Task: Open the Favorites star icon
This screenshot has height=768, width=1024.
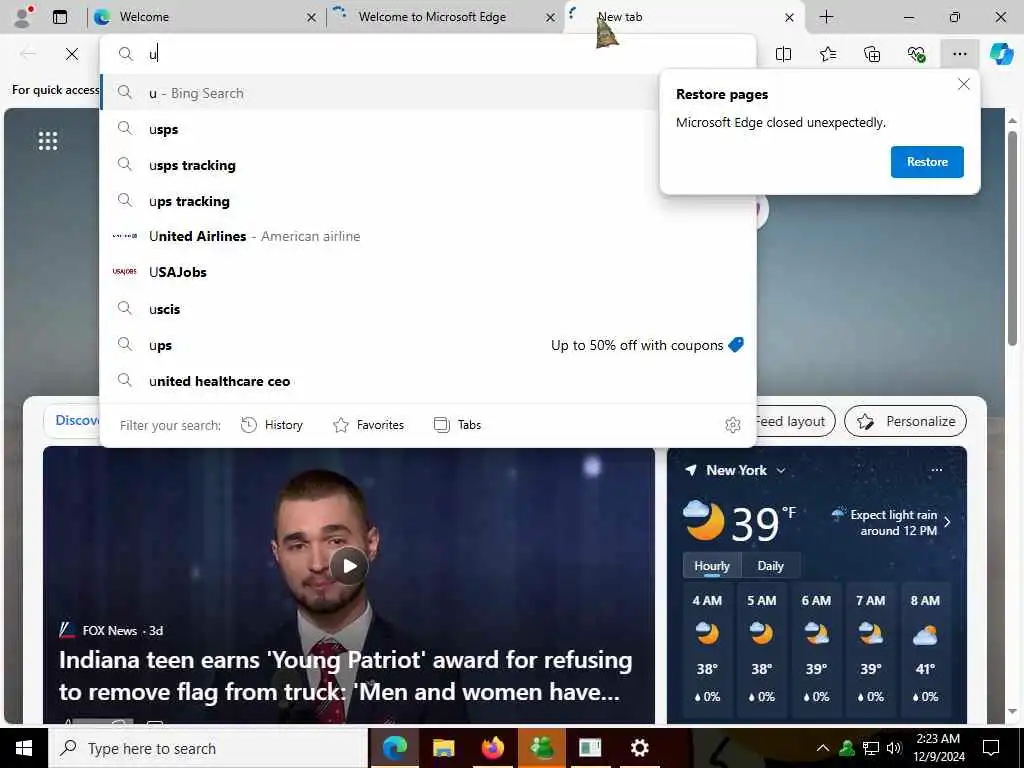Action: coord(827,54)
